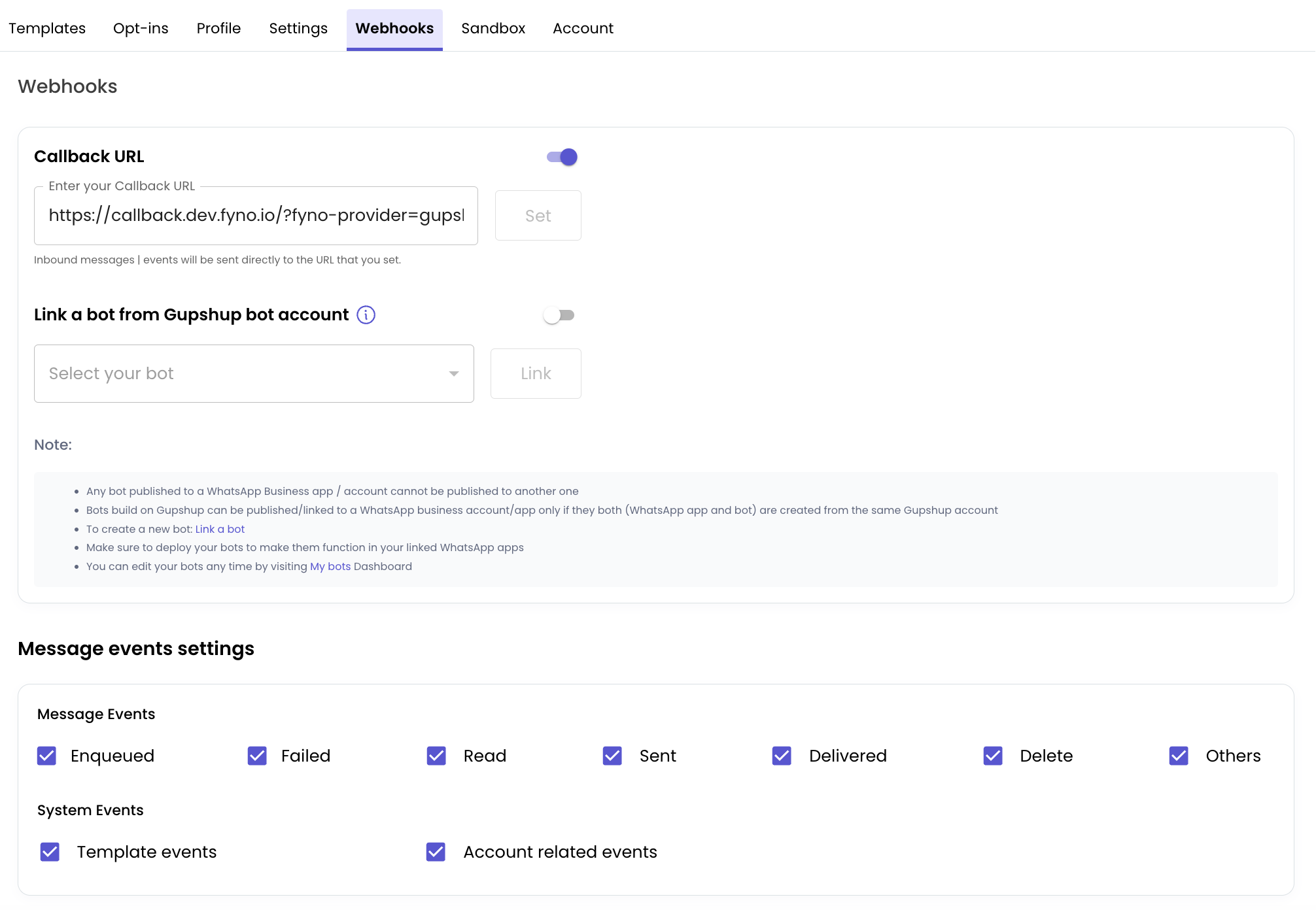Open the Sandbox tab

coord(493,29)
